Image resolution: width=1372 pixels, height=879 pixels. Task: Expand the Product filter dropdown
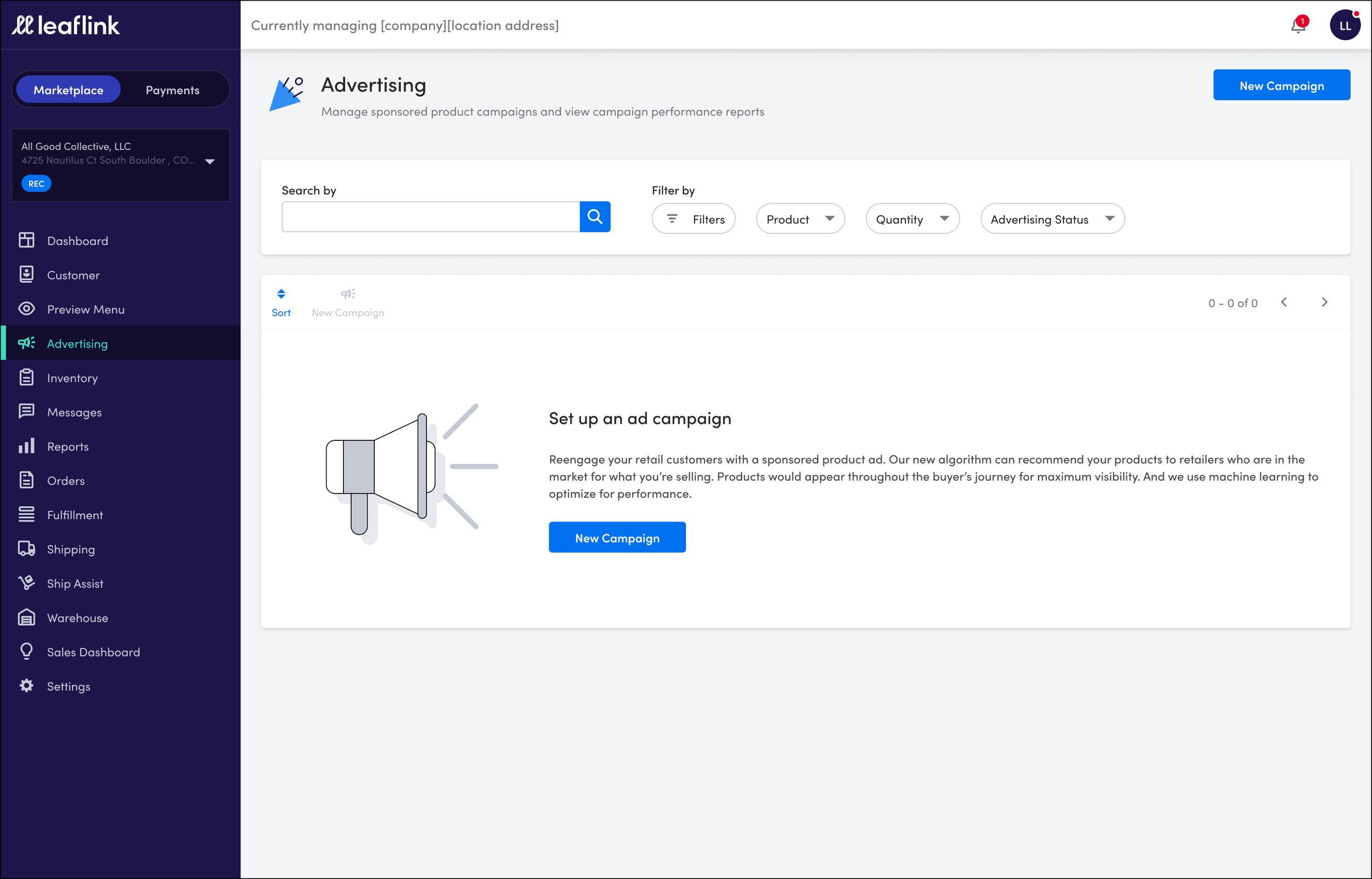800,219
